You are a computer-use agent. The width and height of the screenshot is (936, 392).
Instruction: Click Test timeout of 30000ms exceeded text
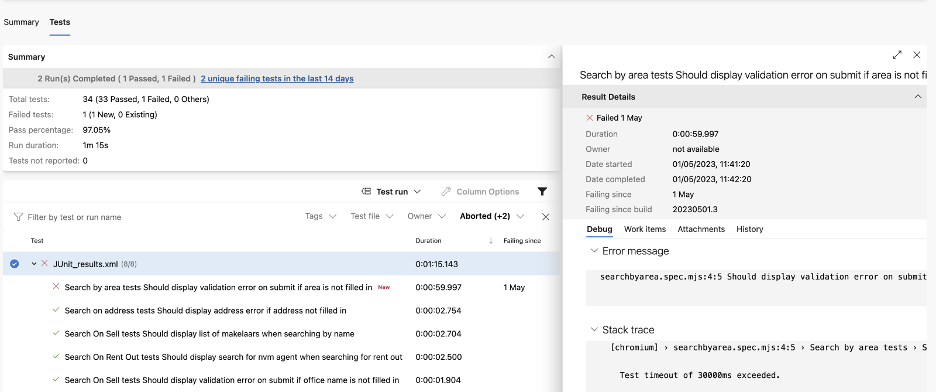pos(700,375)
